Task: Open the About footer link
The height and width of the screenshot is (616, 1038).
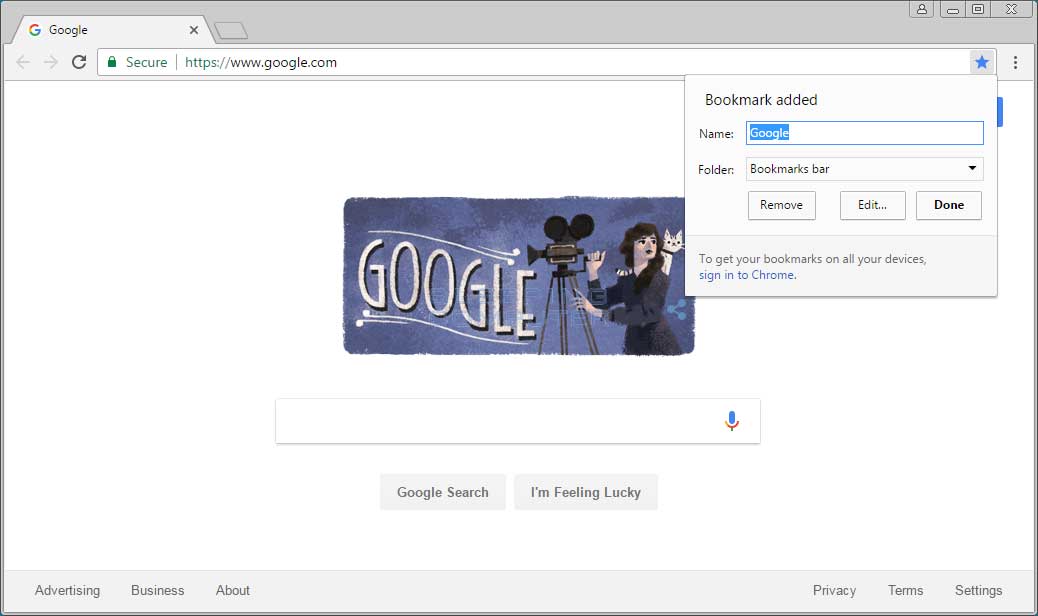Action: (232, 590)
